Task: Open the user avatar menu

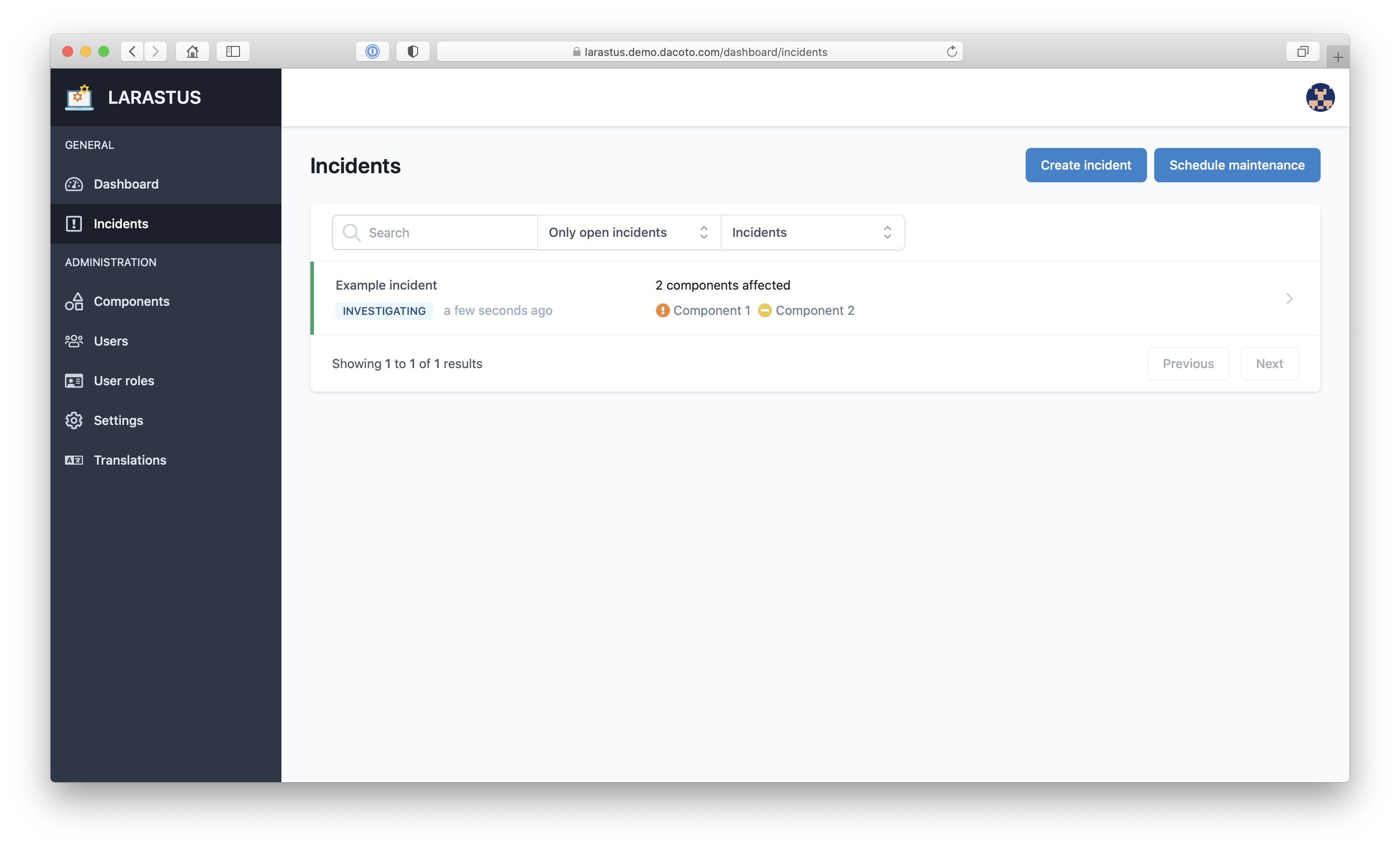Action: [x=1319, y=97]
